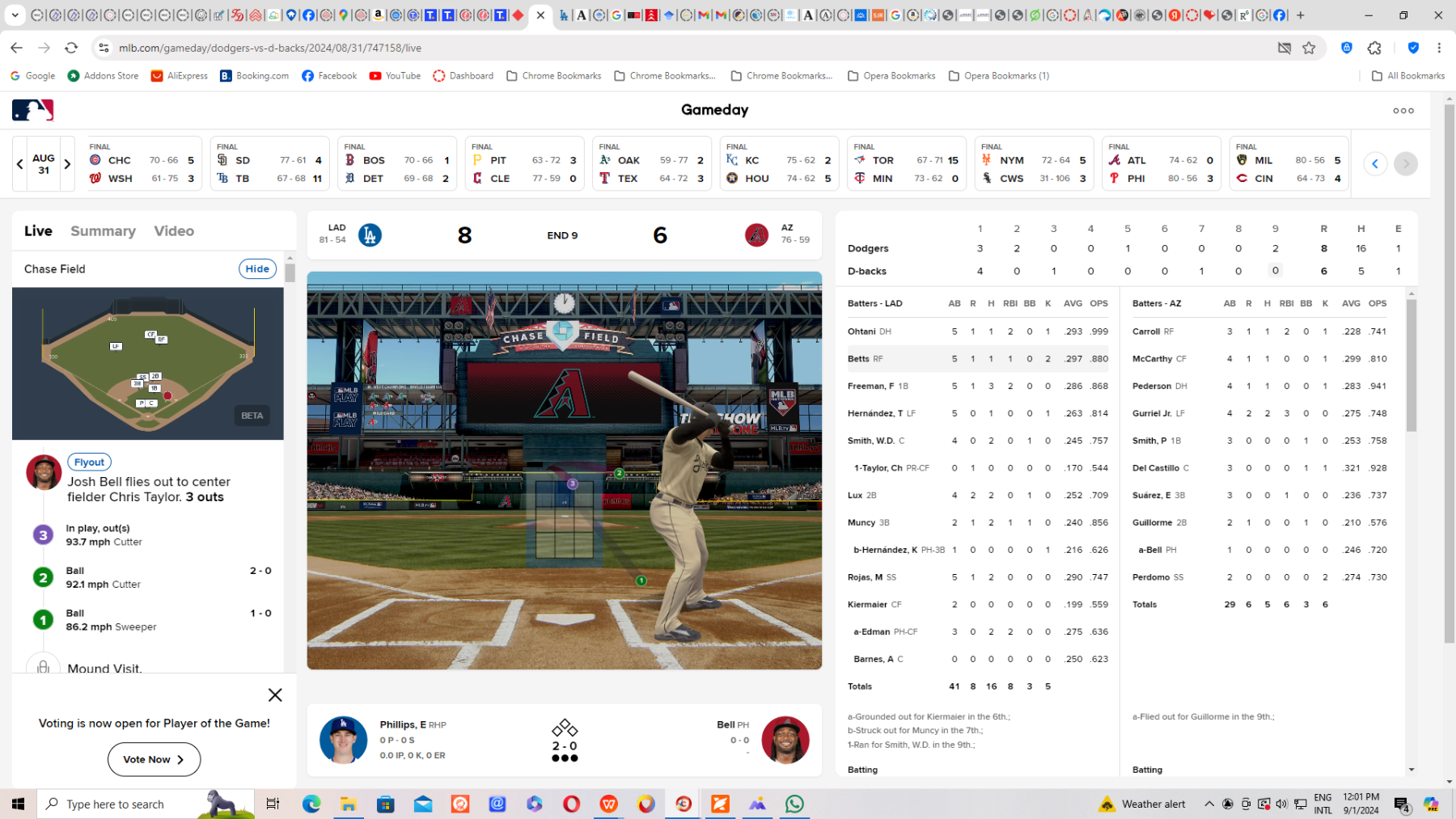Open the TOR vs MIN final score card
Viewport: 1456px width, 819px height.
[x=906, y=164]
